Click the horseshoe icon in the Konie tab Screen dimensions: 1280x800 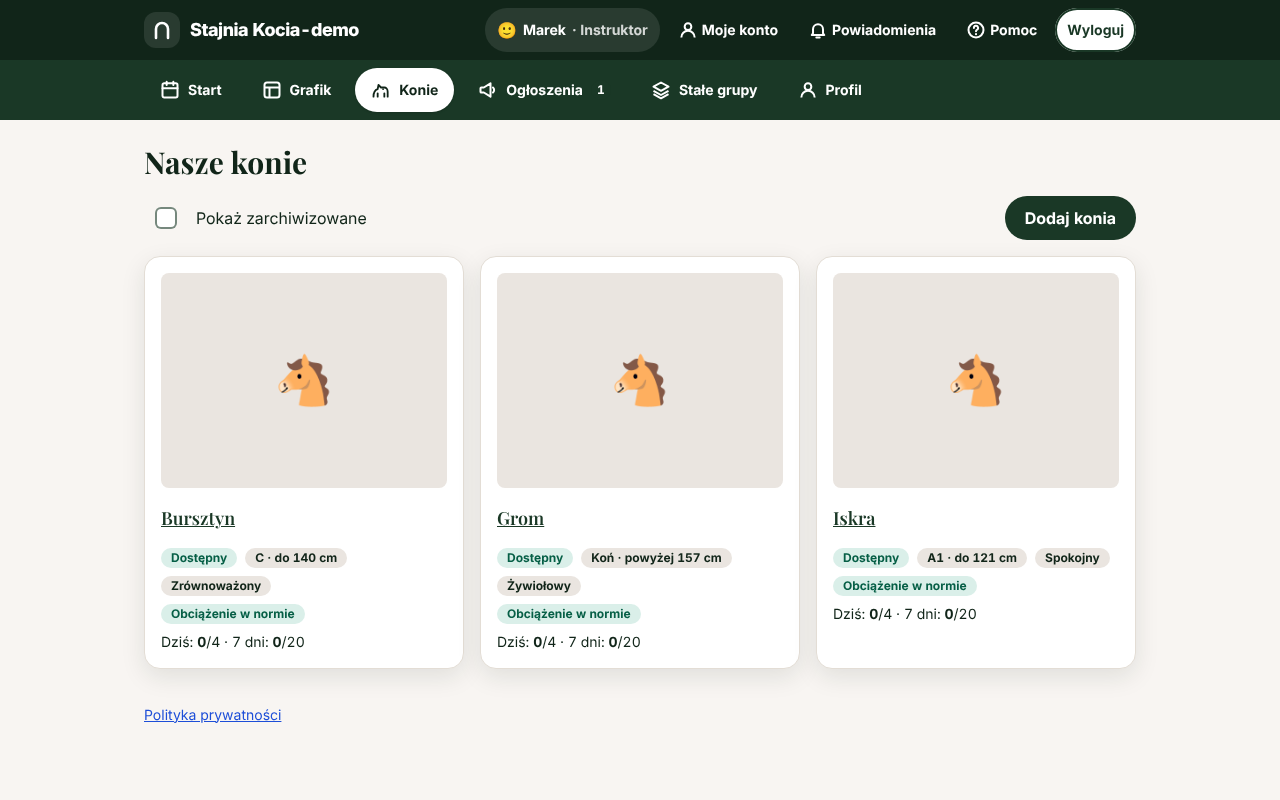click(381, 90)
